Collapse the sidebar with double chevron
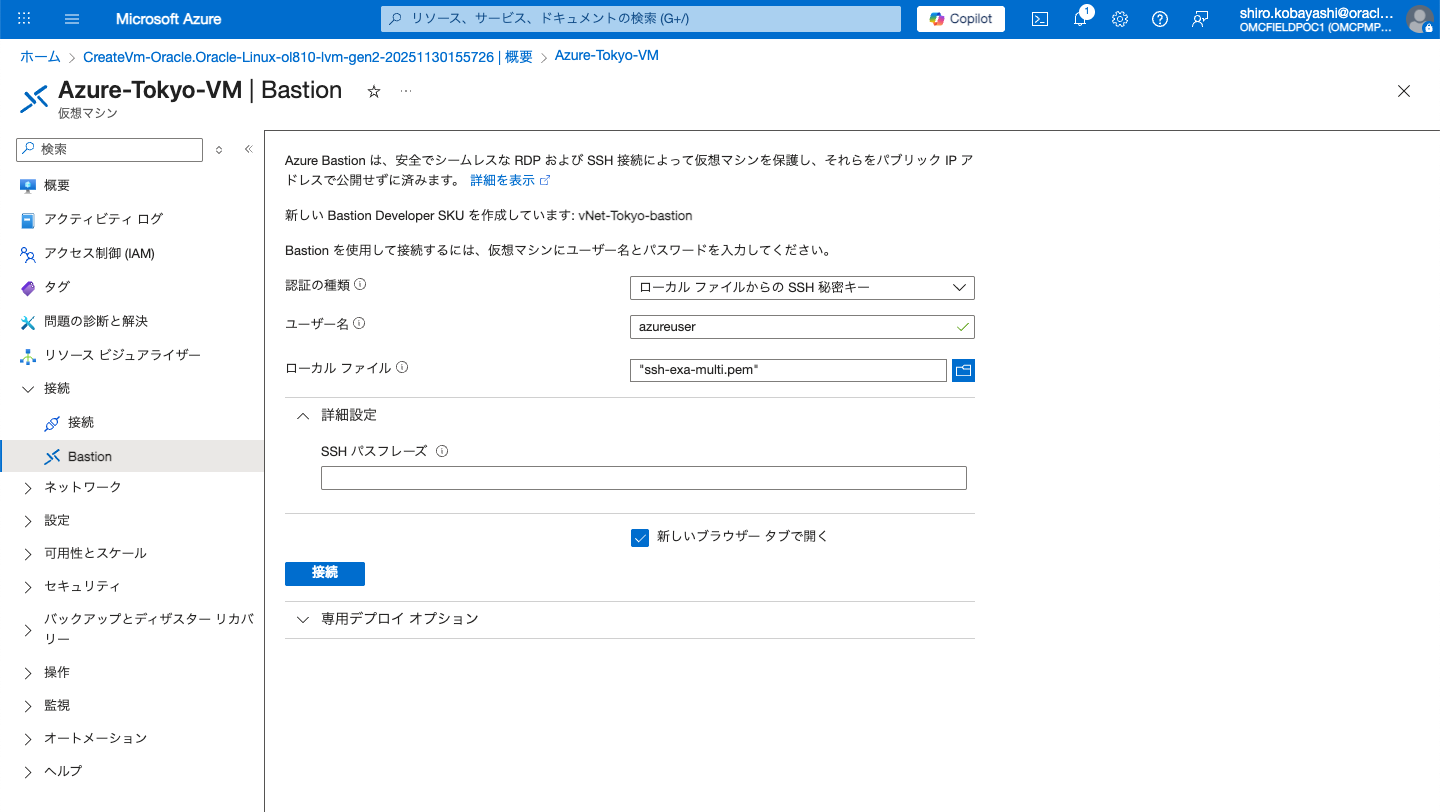The height and width of the screenshot is (812, 1440). [248, 150]
